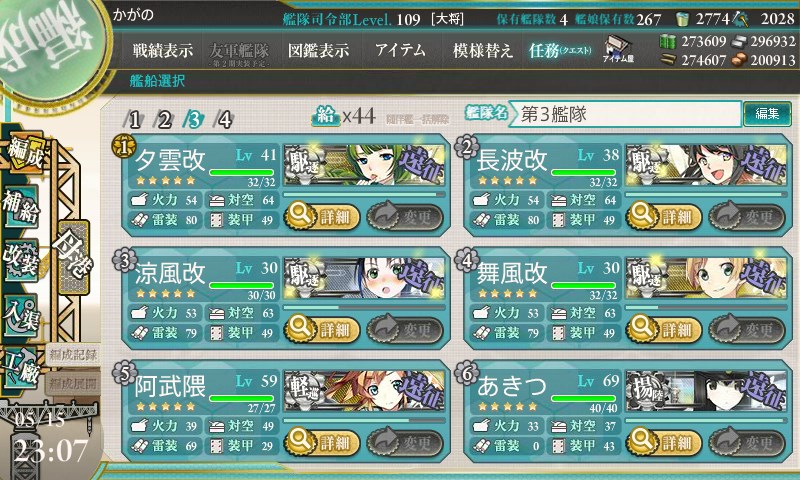Click the fleet name field 第3艦隊
Screen dimensions: 800x480
pyautogui.click(x=624, y=114)
